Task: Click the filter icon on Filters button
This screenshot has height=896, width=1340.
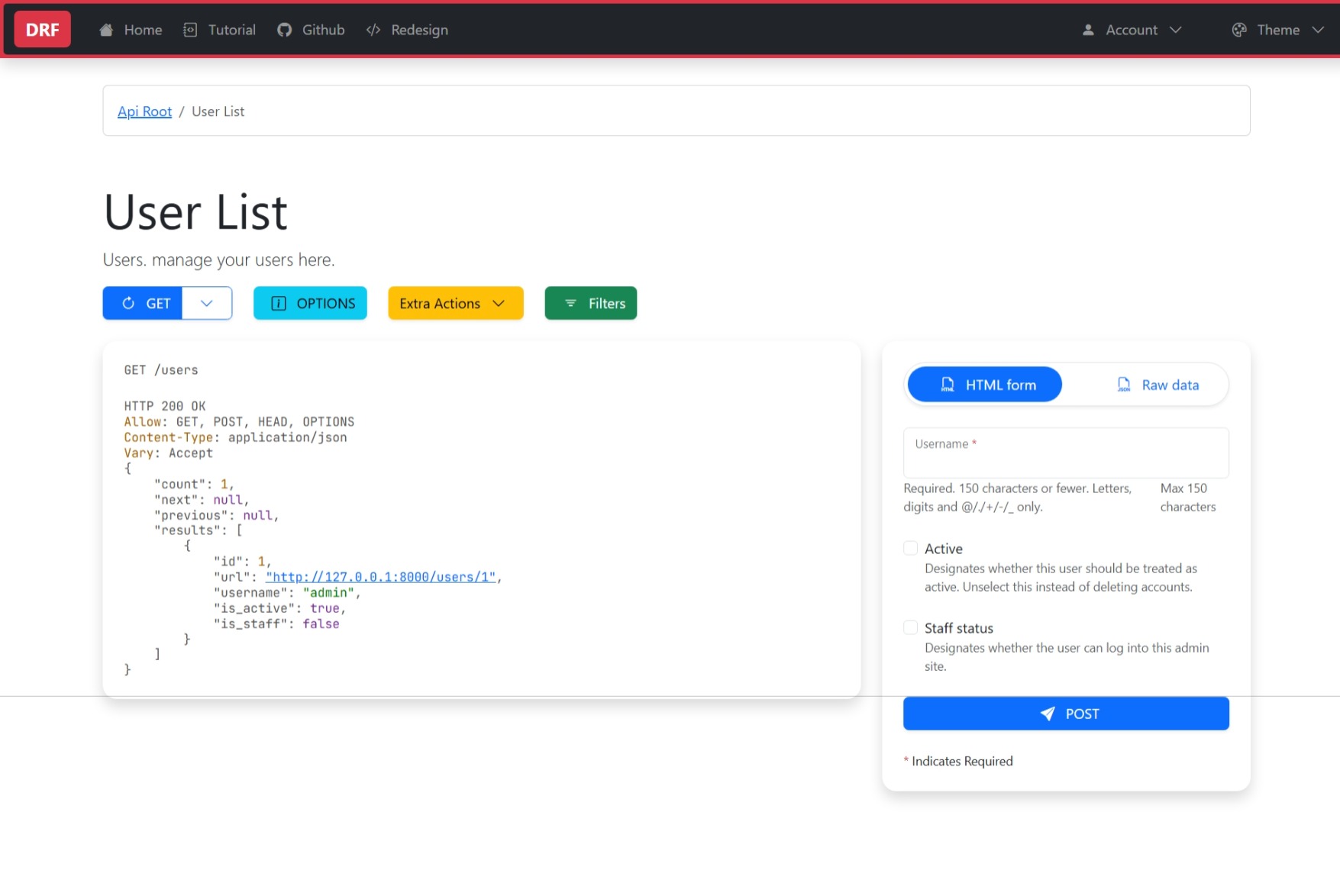Action: (x=569, y=303)
